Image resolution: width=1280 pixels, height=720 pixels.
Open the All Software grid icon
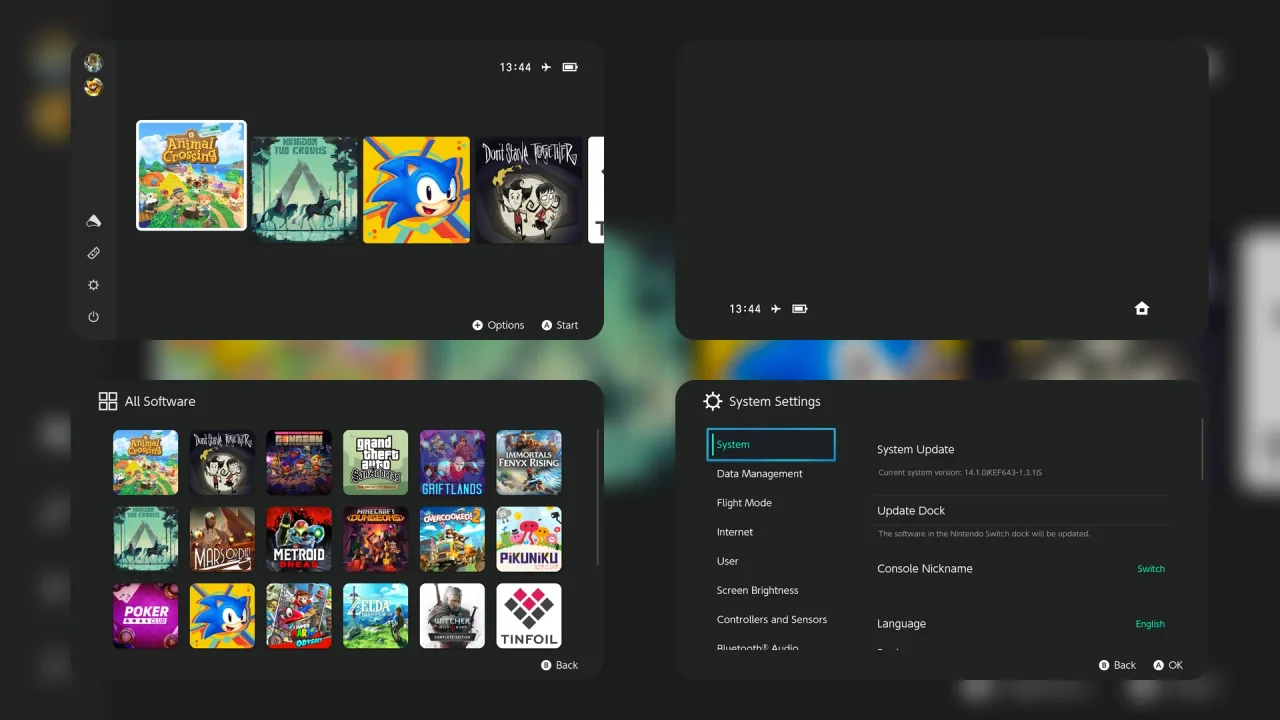pyautogui.click(x=108, y=400)
